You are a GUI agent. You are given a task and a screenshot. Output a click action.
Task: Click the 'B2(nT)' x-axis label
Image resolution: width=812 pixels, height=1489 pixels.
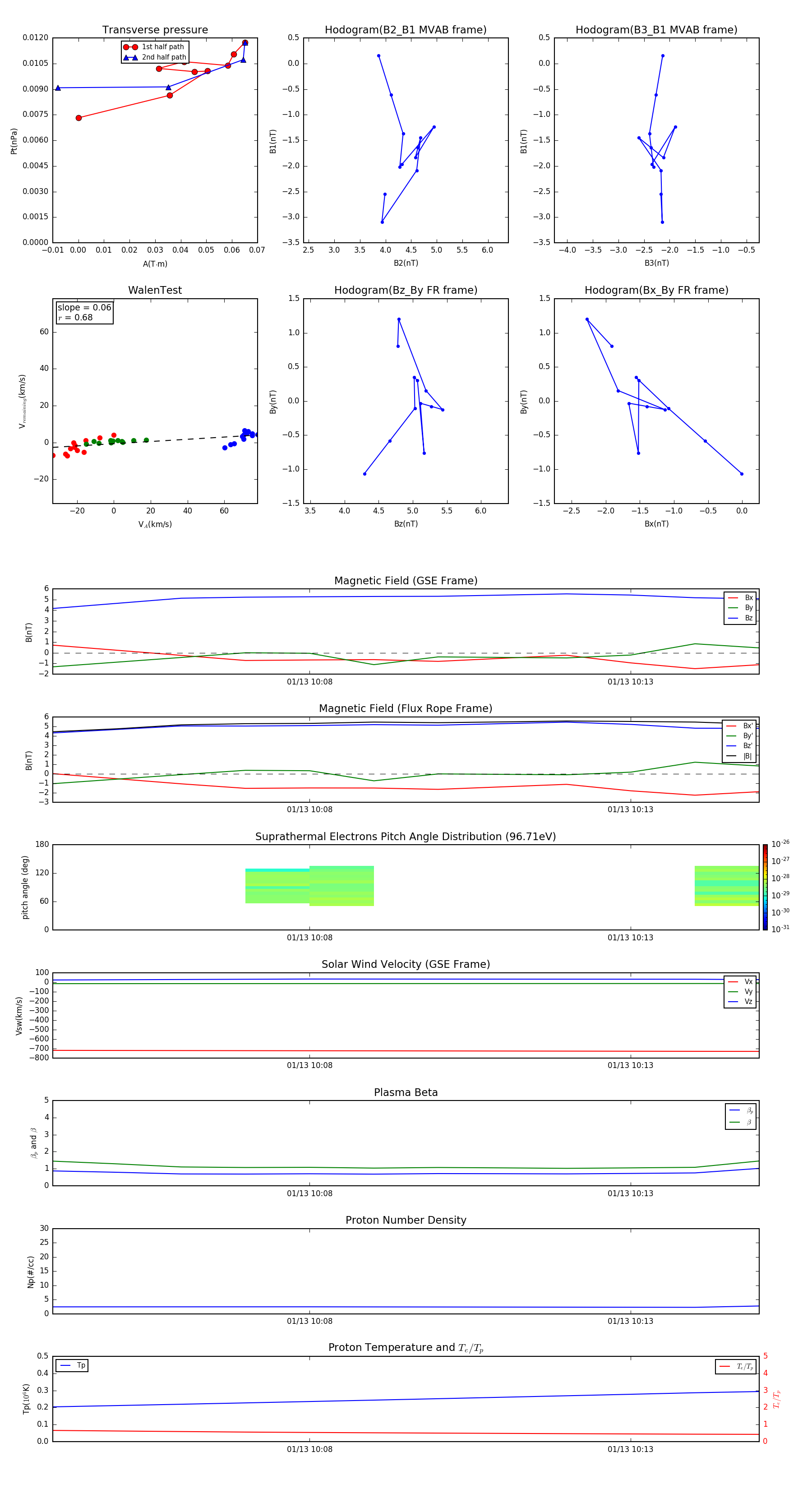(x=406, y=263)
